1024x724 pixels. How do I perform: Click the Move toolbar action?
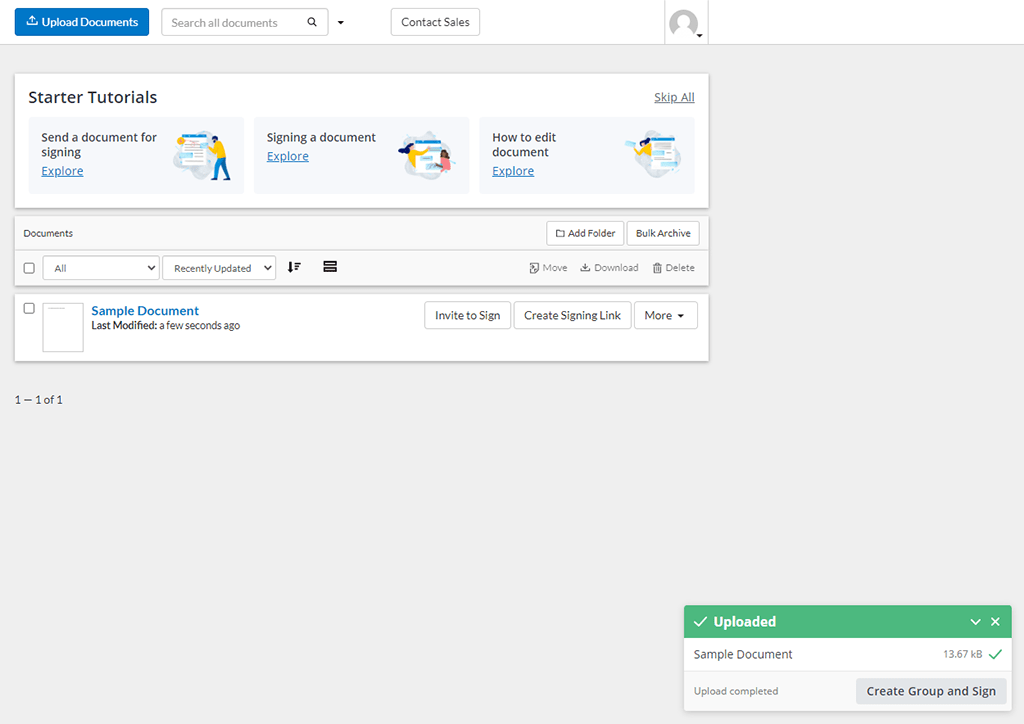(548, 268)
